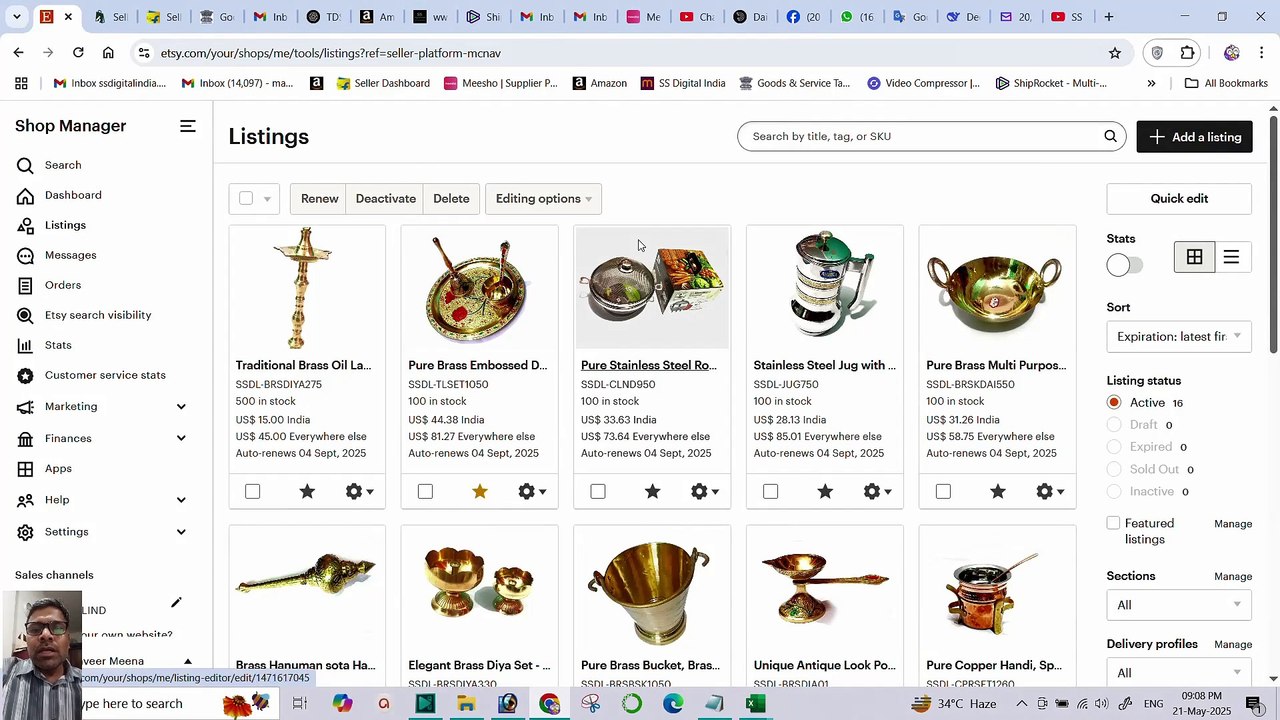Edit sales channel with the pencil icon
The height and width of the screenshot is (720, 1280).
176,602
